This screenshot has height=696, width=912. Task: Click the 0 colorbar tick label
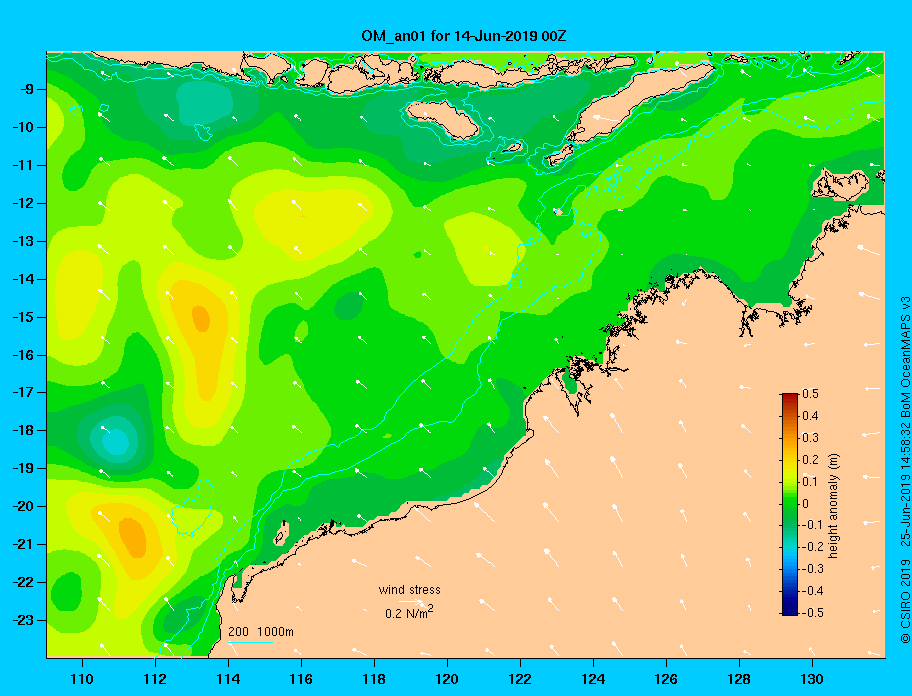click(806, 504)
